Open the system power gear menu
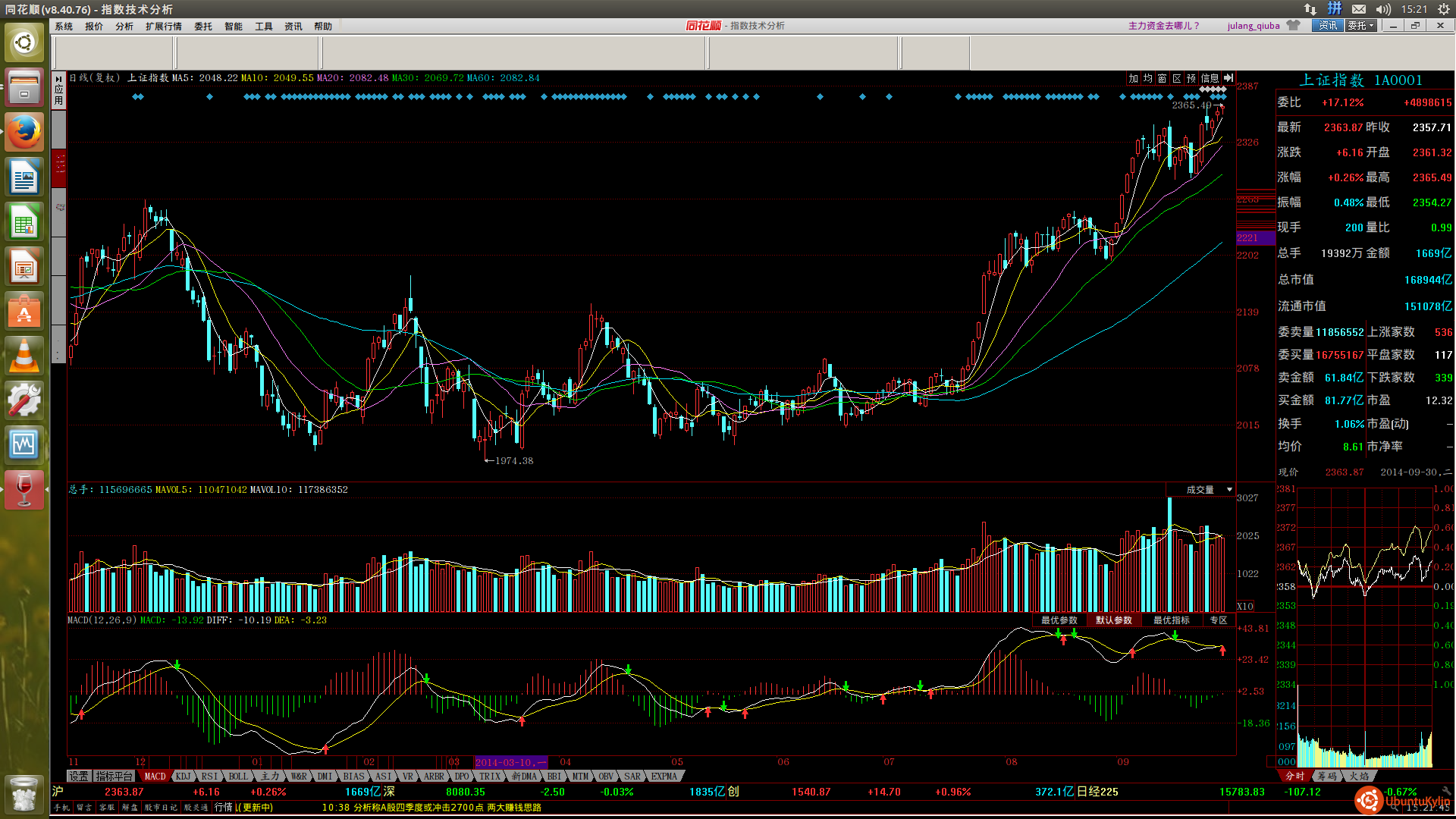Viewport: 1456px width, 819px height. (1443, 9)
